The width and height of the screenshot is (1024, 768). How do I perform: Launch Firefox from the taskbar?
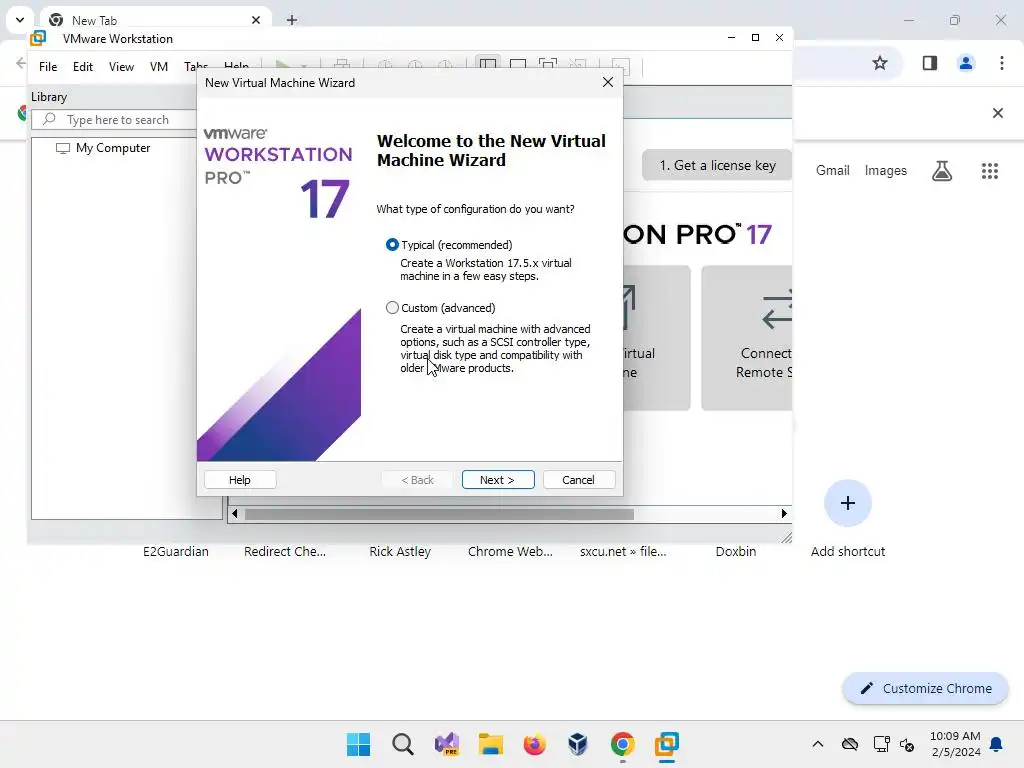pyautogui.click(x=535, y=744)
